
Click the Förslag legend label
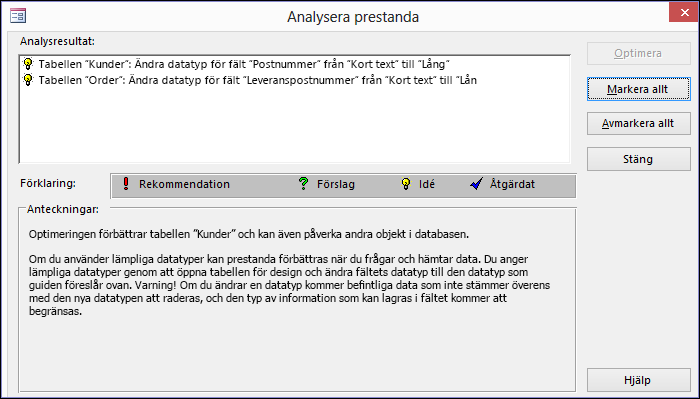point(336,184)
